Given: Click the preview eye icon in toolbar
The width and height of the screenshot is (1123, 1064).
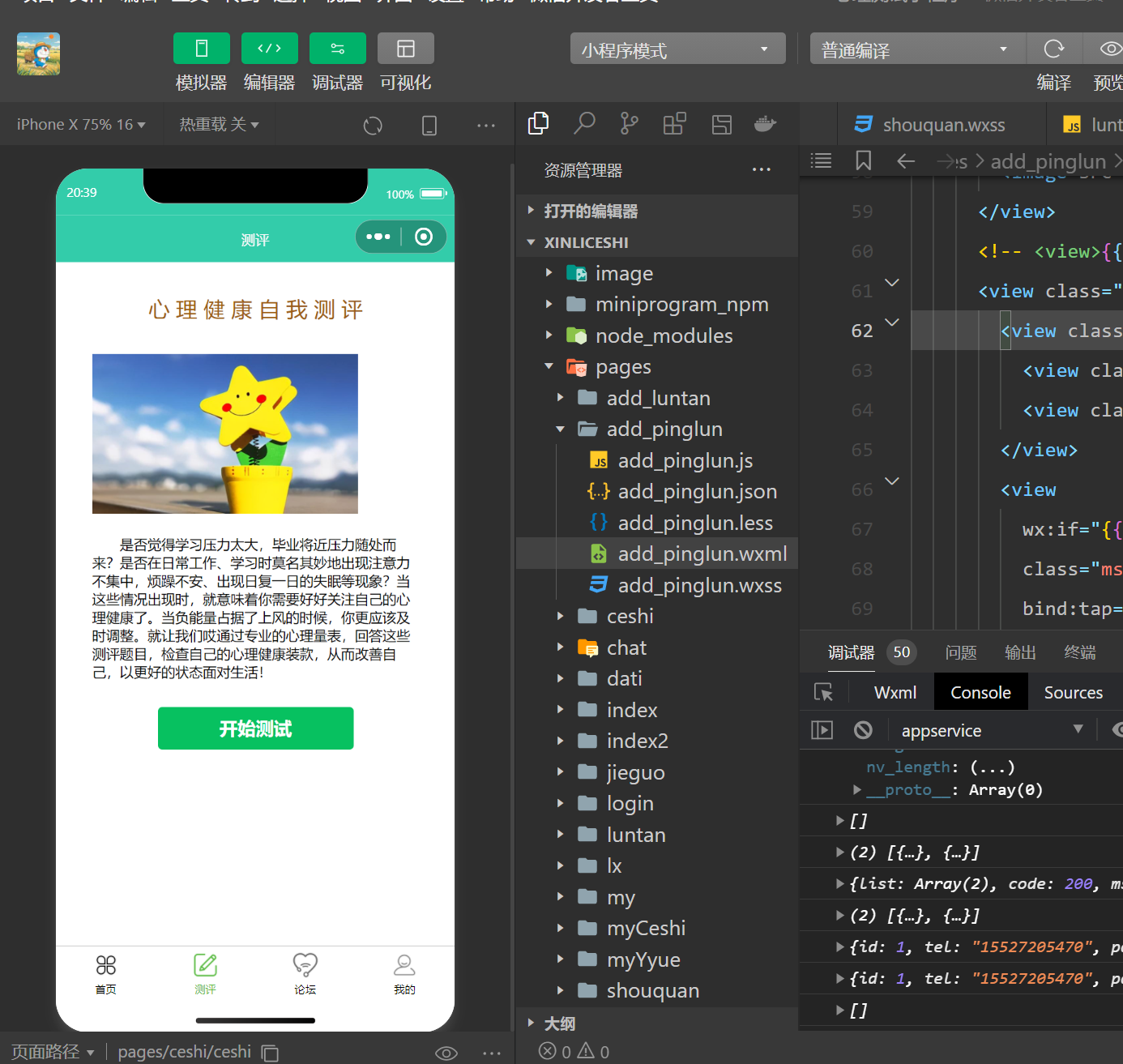Looking at the screenshot, I should [1111, 49].
